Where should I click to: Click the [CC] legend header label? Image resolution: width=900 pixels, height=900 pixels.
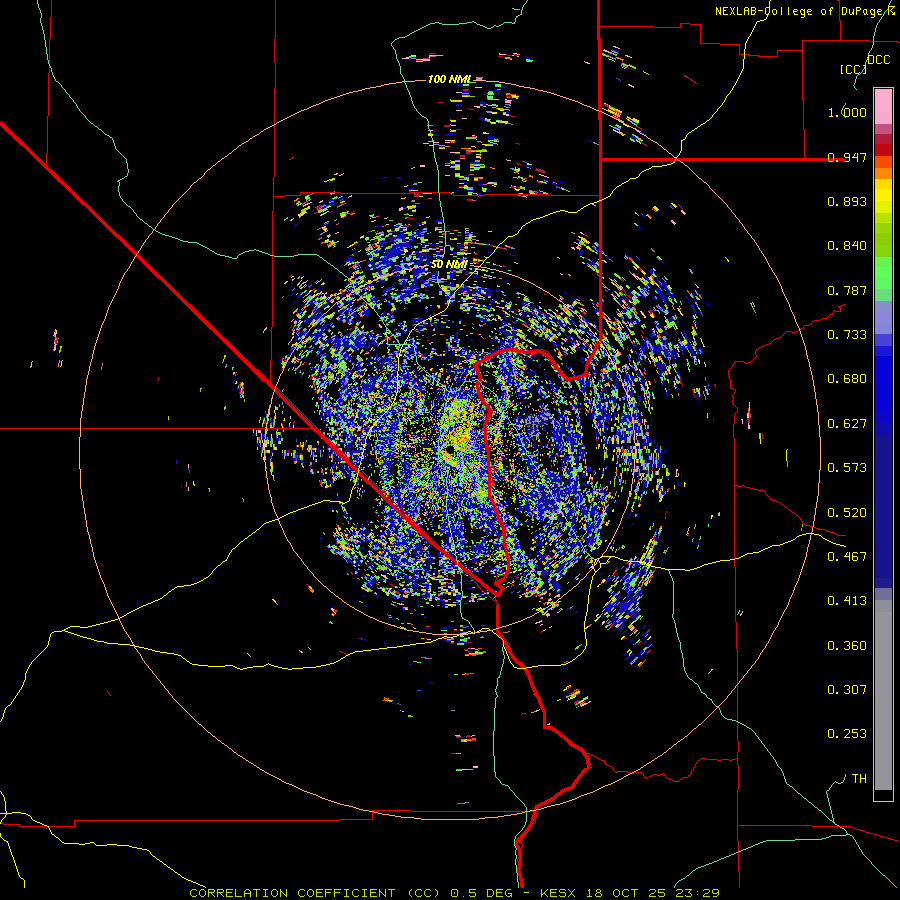coord(854,69)
